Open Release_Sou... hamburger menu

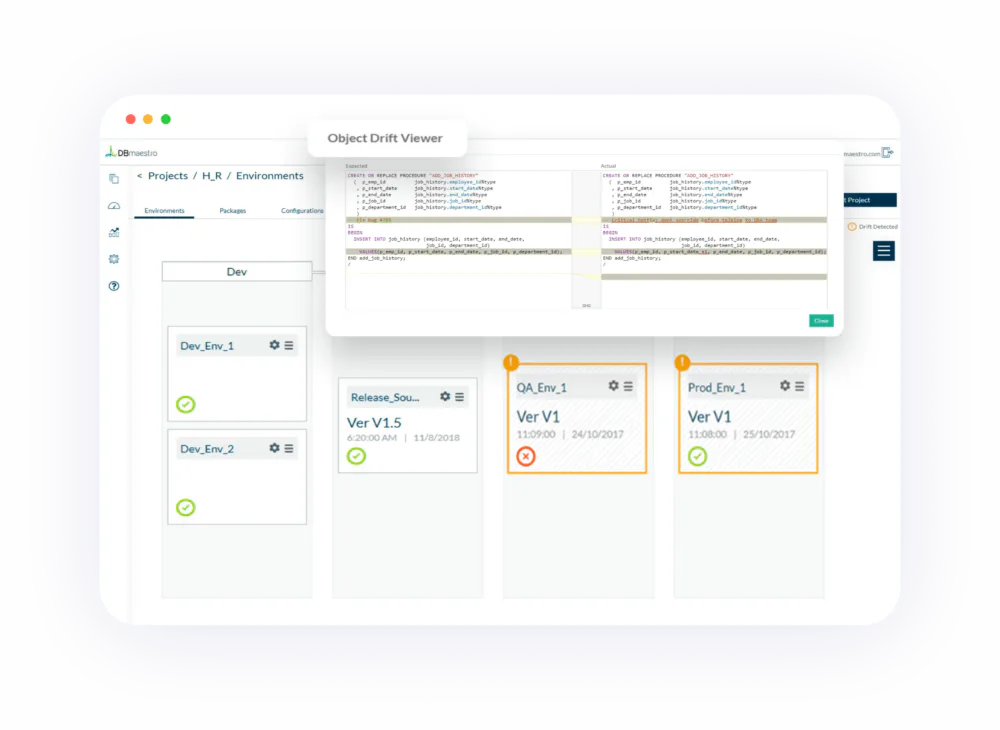point(460,397)
